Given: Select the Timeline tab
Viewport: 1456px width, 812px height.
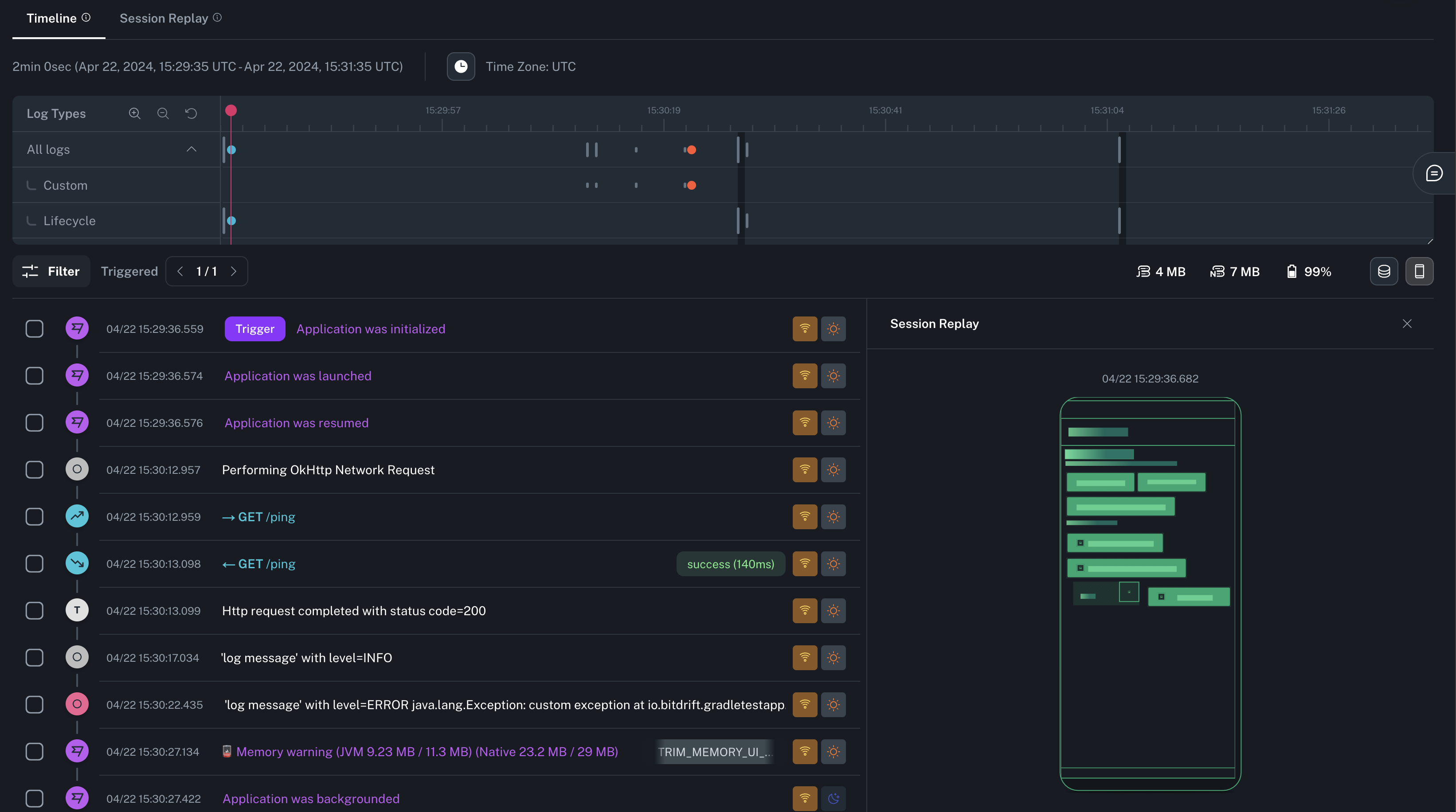Looking at the screenshot, I should point(51,18).
